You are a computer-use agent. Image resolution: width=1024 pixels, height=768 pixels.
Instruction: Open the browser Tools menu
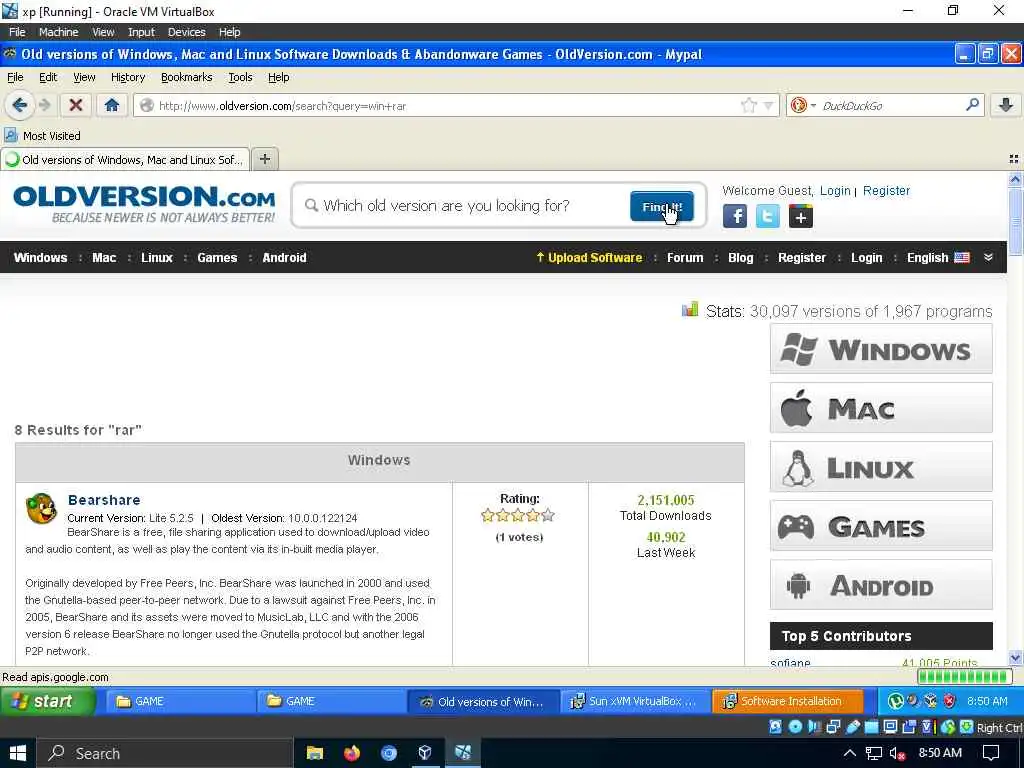[x=240, y=77]
